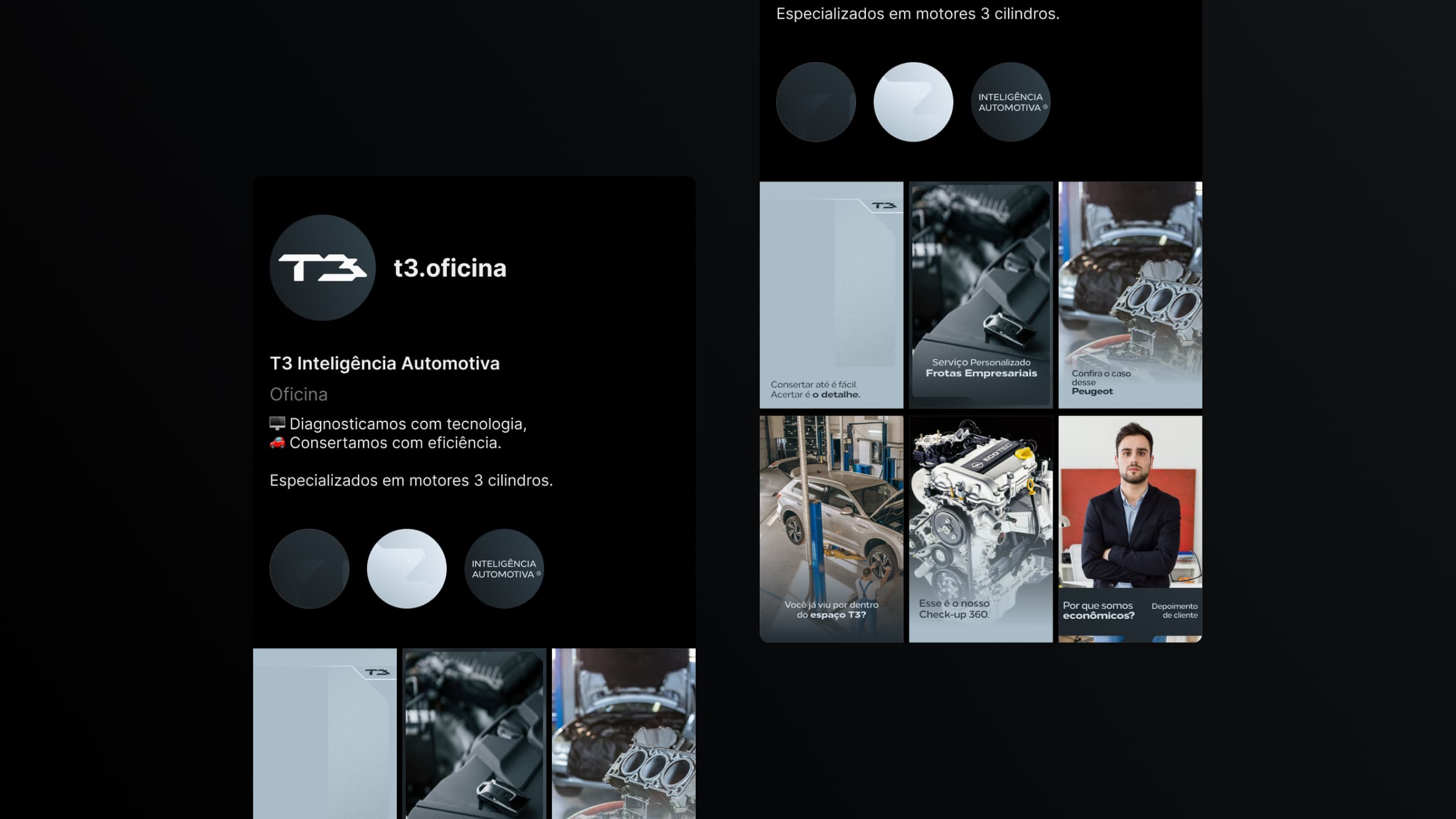Open the light silver highlight in left profile

point(407,568)
